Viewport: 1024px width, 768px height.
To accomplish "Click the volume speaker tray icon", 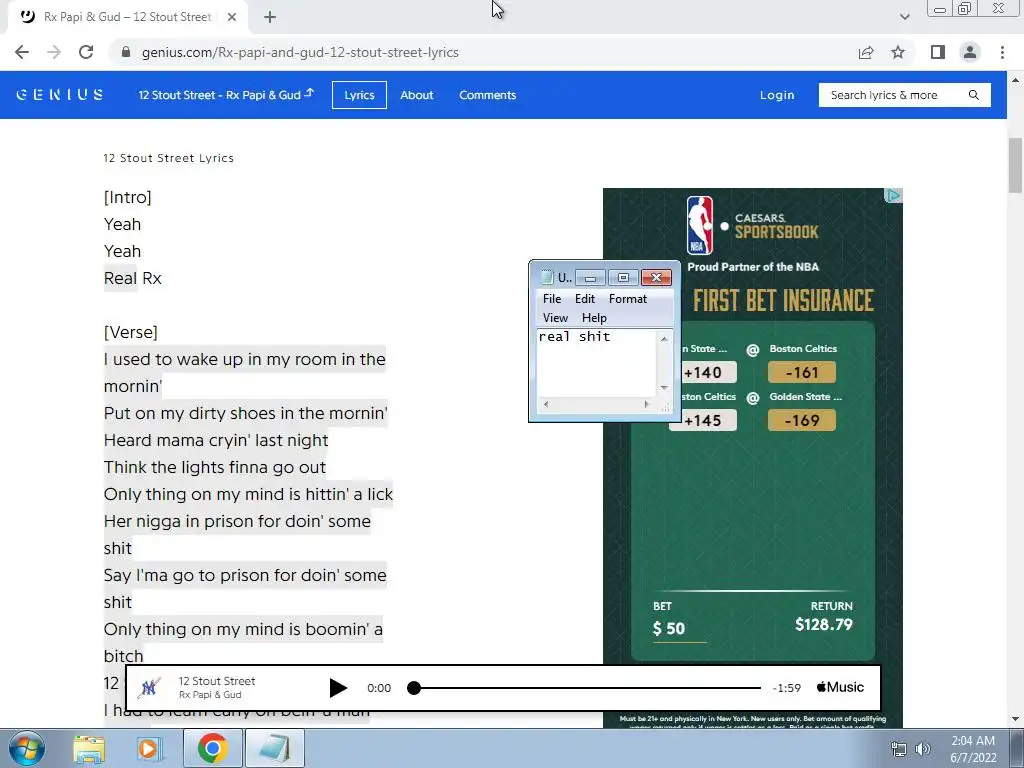I will coord(923,749).
